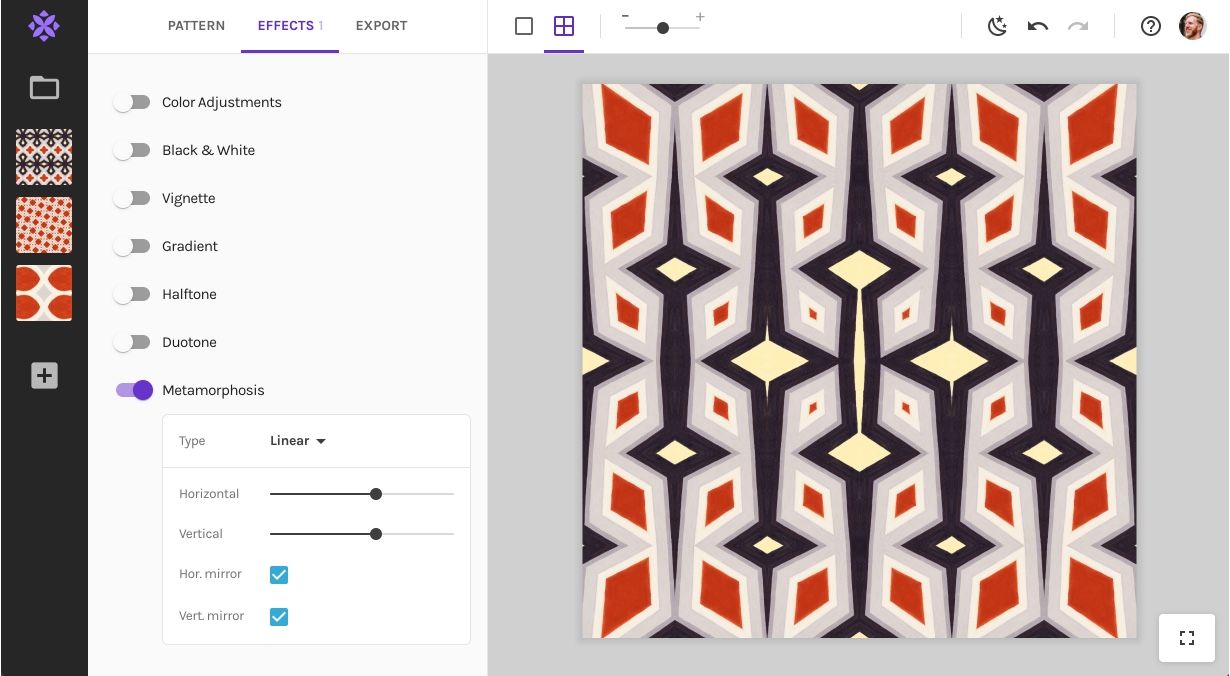Switch to single tile view icon
Viewport: 1230px width, 676px height.
click(x=524, y=26)
